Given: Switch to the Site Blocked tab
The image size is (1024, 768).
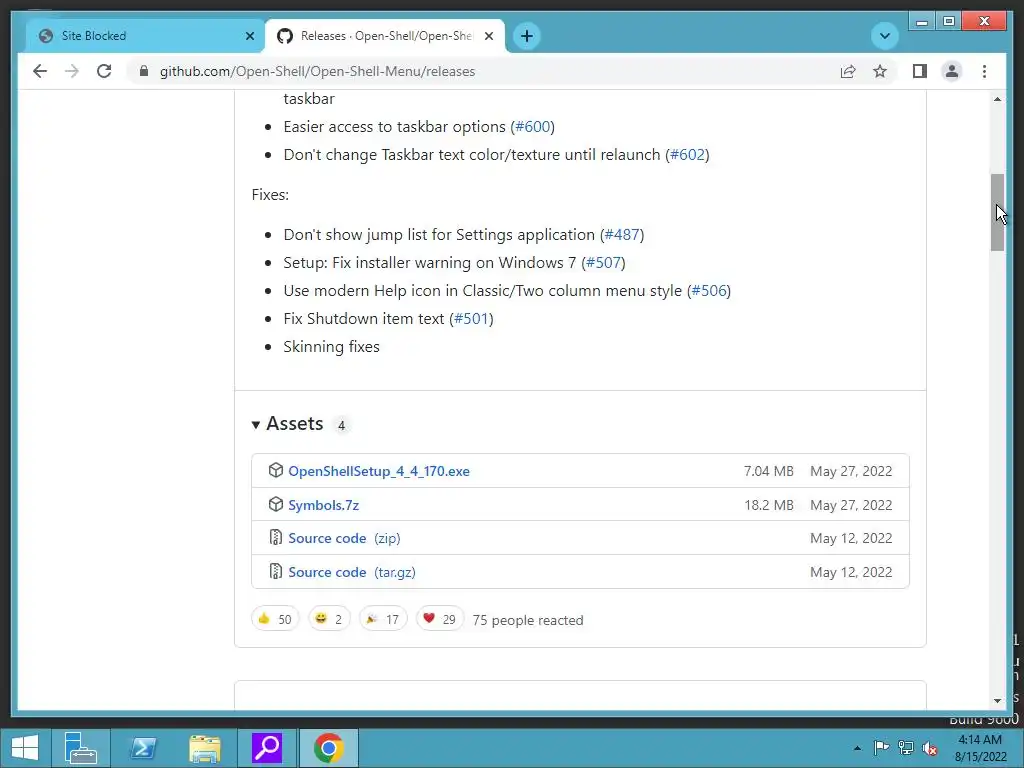Looking at the screenshot, I should pyautogui.click(x=144, y=36).
